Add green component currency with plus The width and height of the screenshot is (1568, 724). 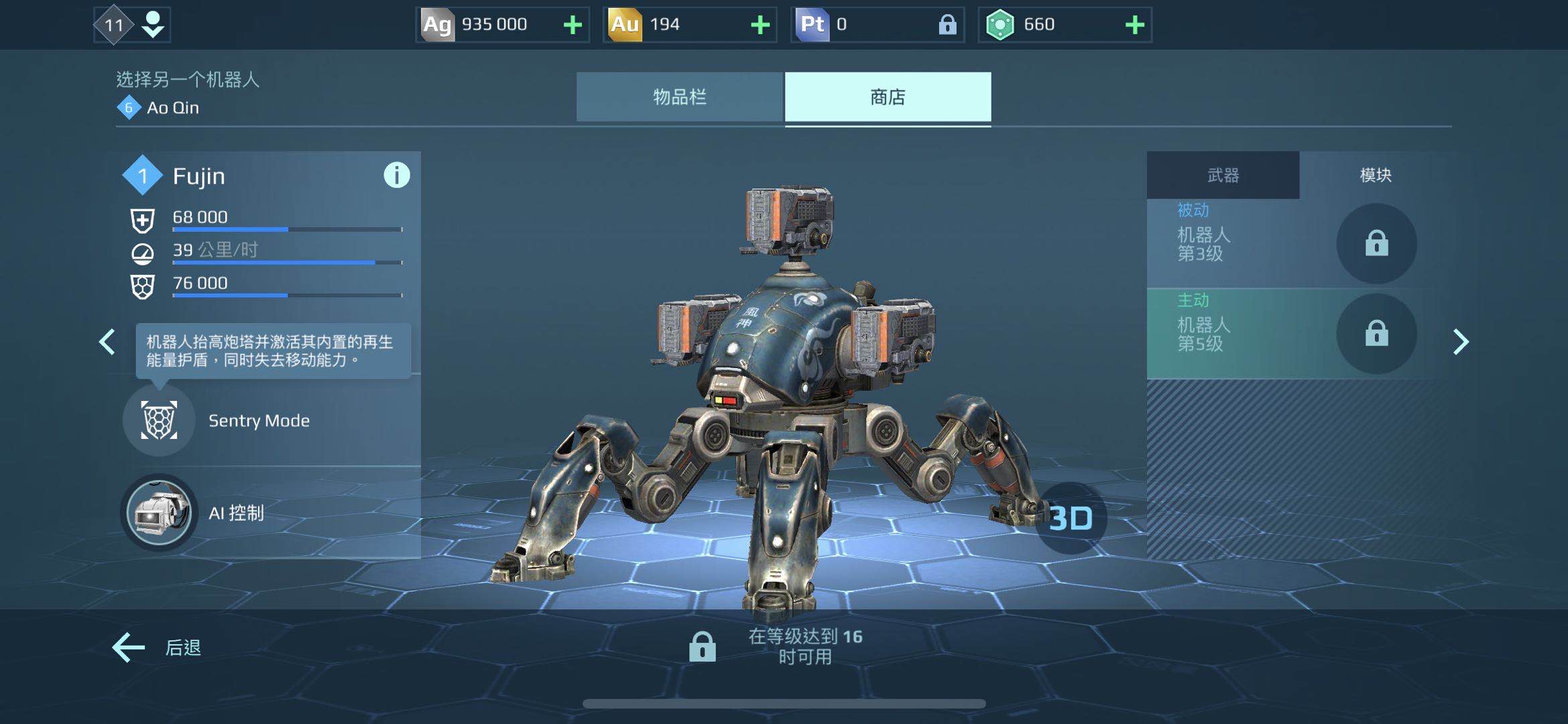pos(1134,25)
